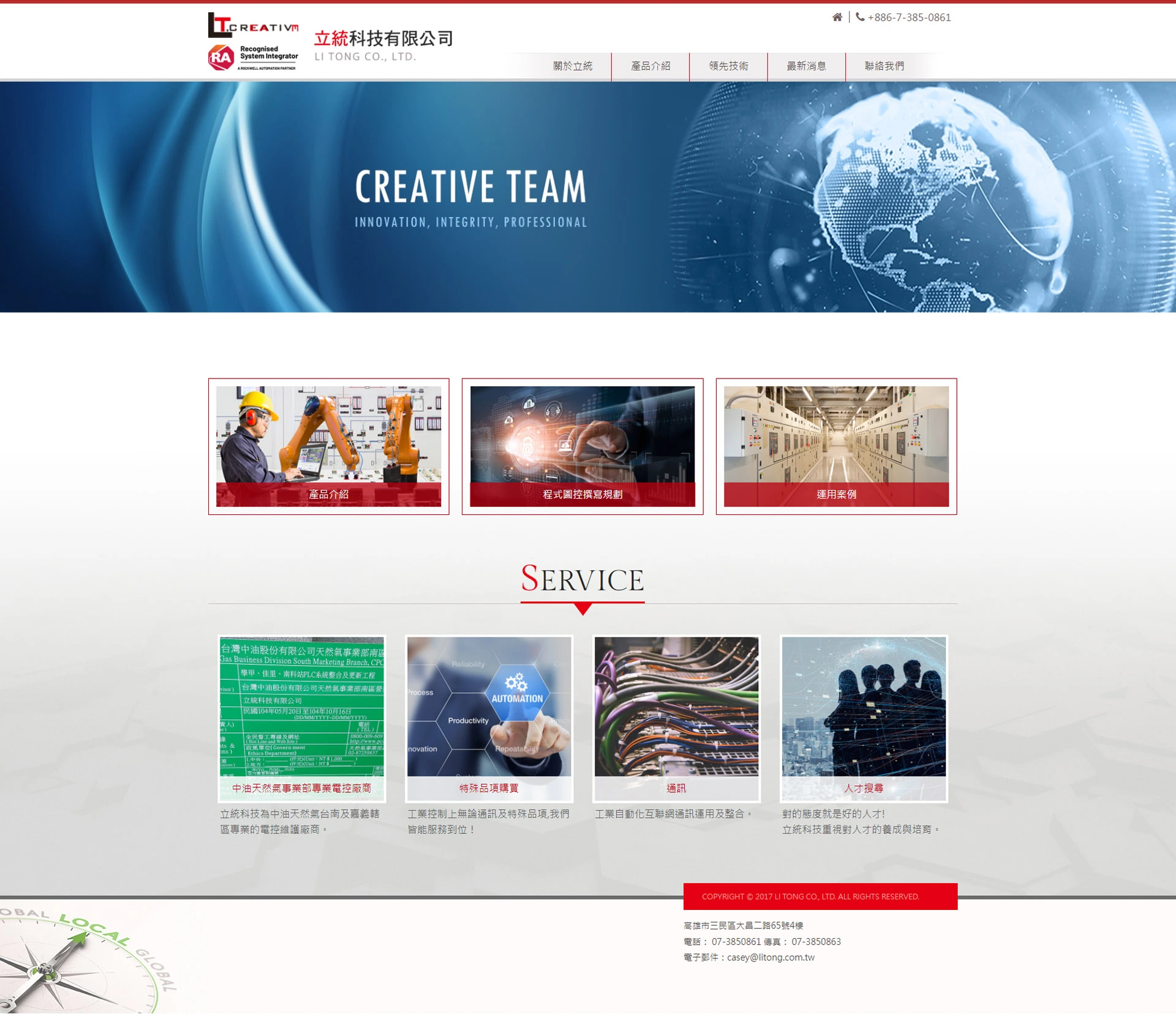Click the SERVICE section heading
1176x1014 pixels.
pyautogui.click(x=582, y=579)
